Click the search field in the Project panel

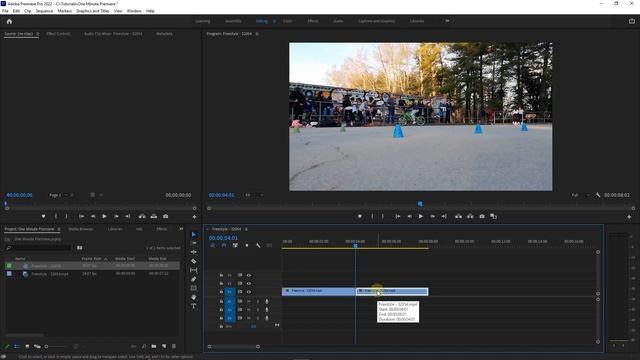click(38, 248)
